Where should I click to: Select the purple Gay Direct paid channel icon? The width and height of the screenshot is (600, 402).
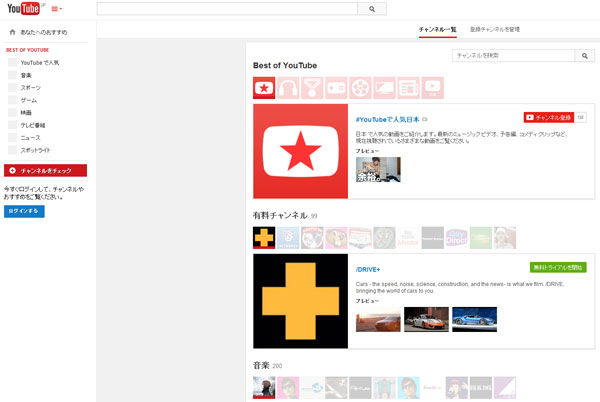coord(457,238)
